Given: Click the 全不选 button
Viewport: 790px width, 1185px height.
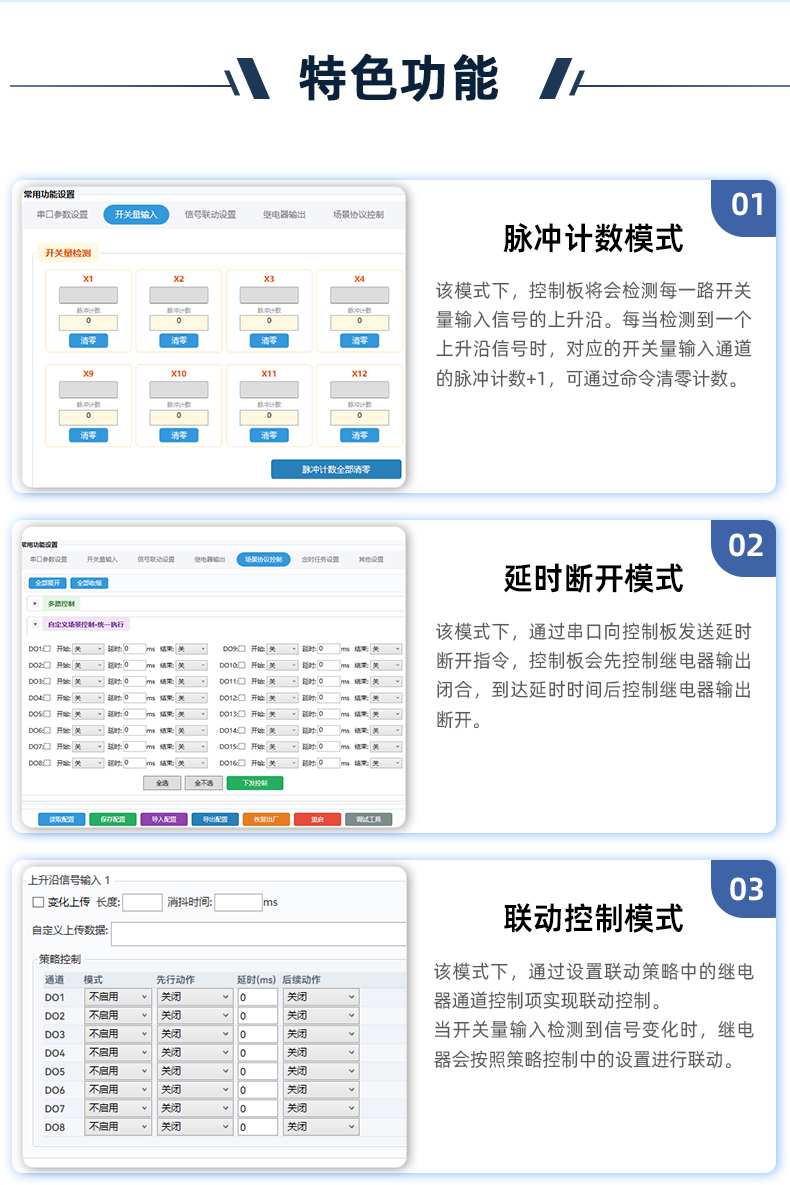Looking at the screenshot, I should [x=203, y=783].
